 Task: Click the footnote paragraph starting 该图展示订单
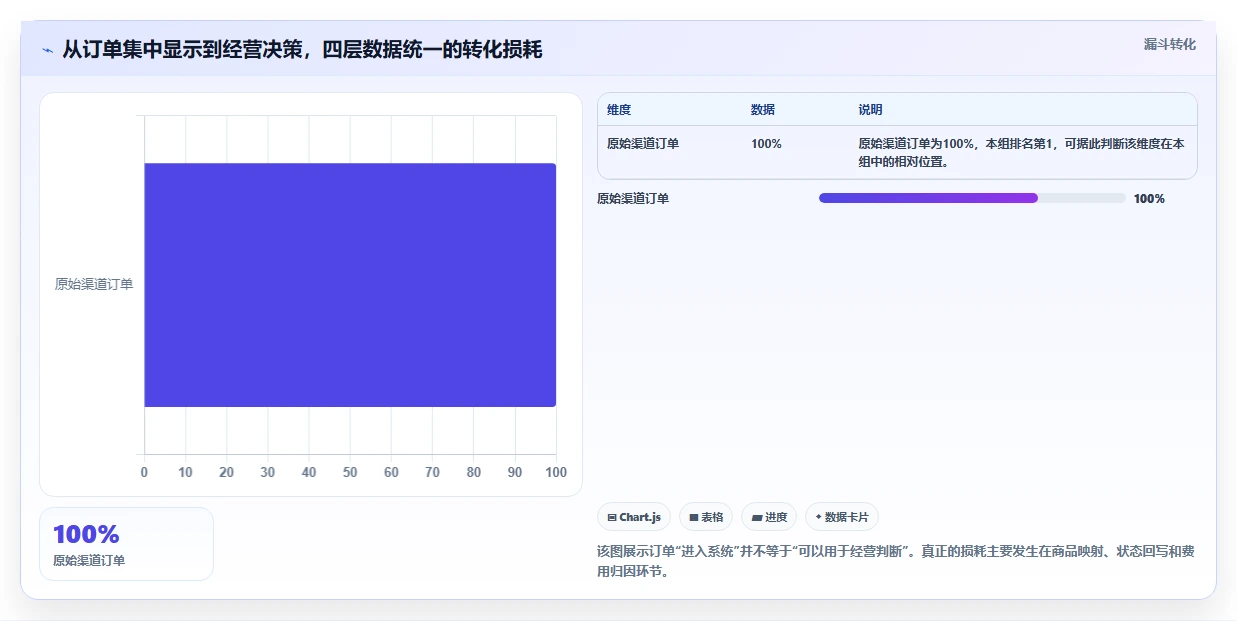(x=895, y=562)
